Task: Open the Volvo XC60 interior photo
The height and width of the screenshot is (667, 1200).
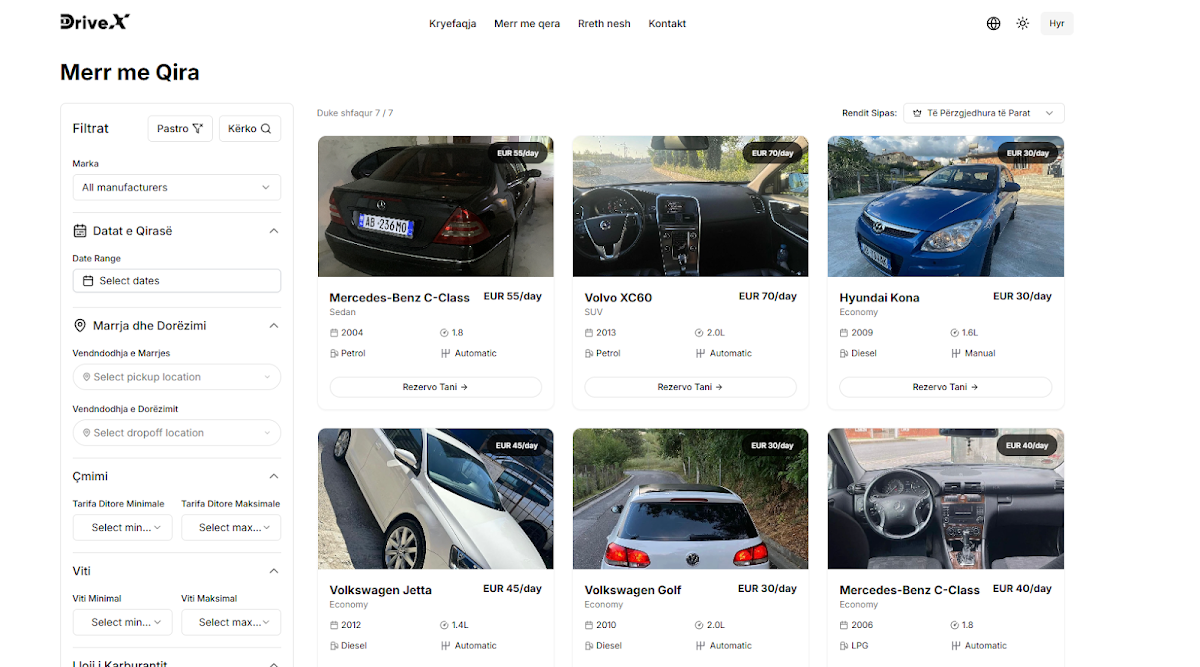Action: tap(691, 206)
